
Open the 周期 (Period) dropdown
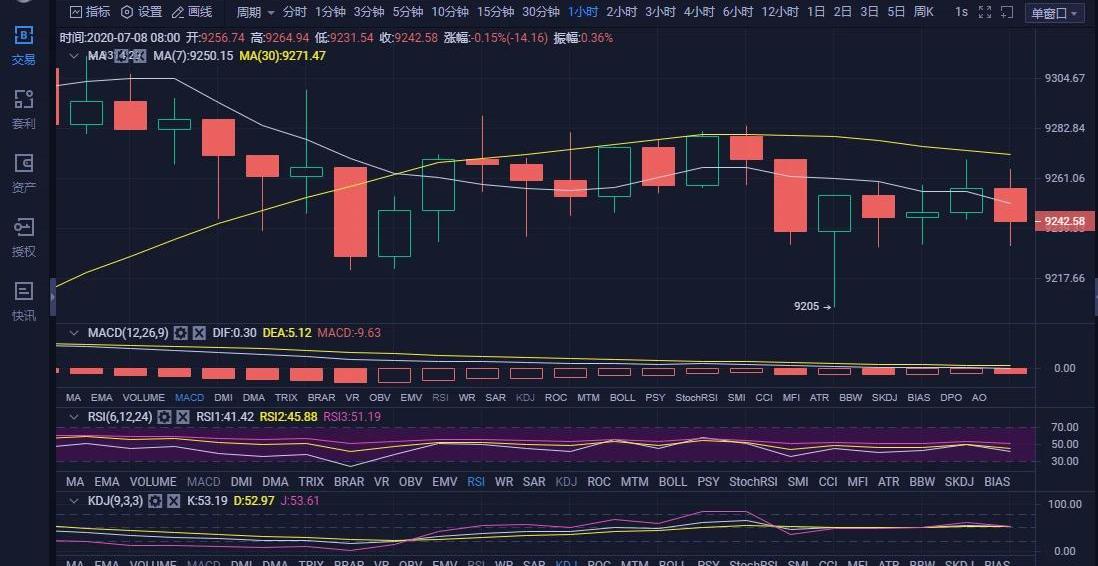point(254,12)
